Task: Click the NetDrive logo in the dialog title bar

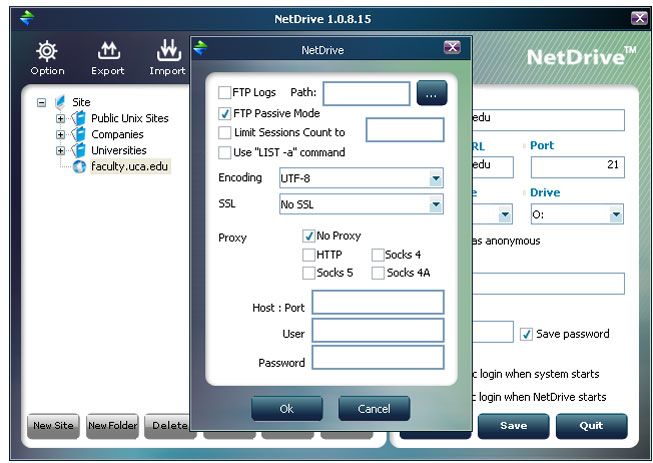Action: click(200, 48)
